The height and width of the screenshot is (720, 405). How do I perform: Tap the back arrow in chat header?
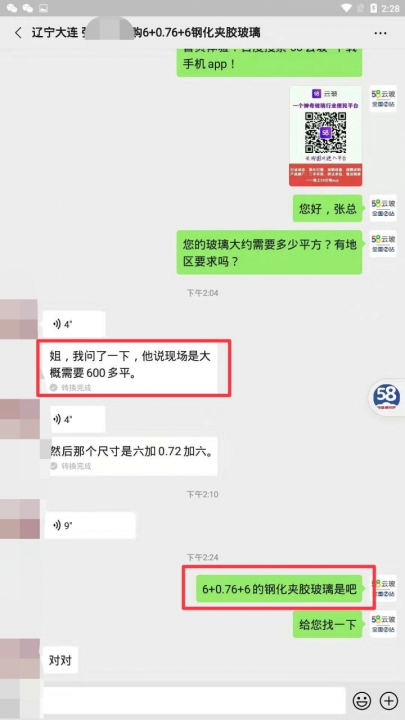(18, 33)
